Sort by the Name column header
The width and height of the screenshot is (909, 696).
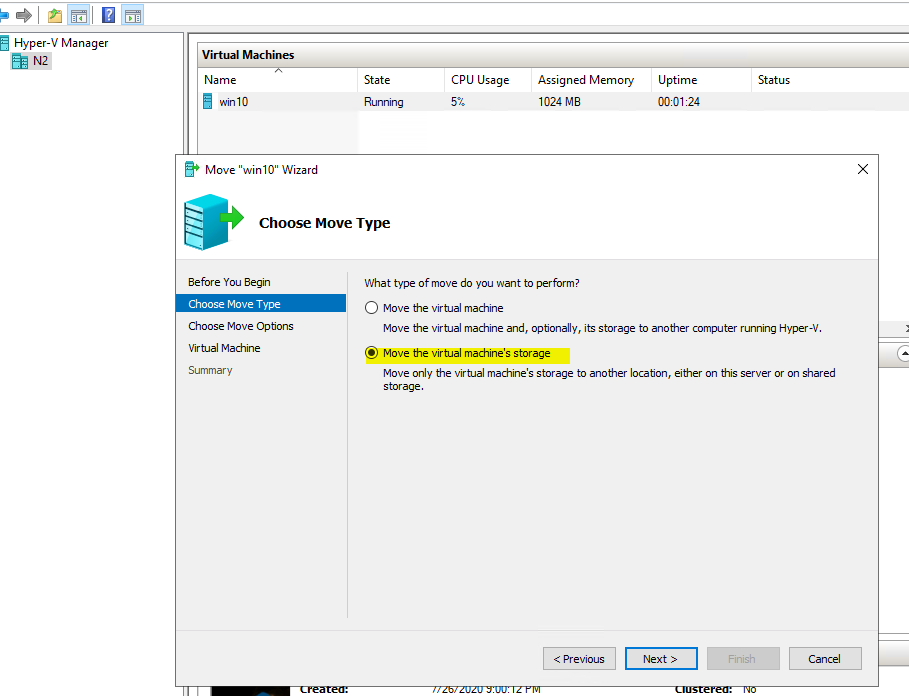[x=278, y=80]
